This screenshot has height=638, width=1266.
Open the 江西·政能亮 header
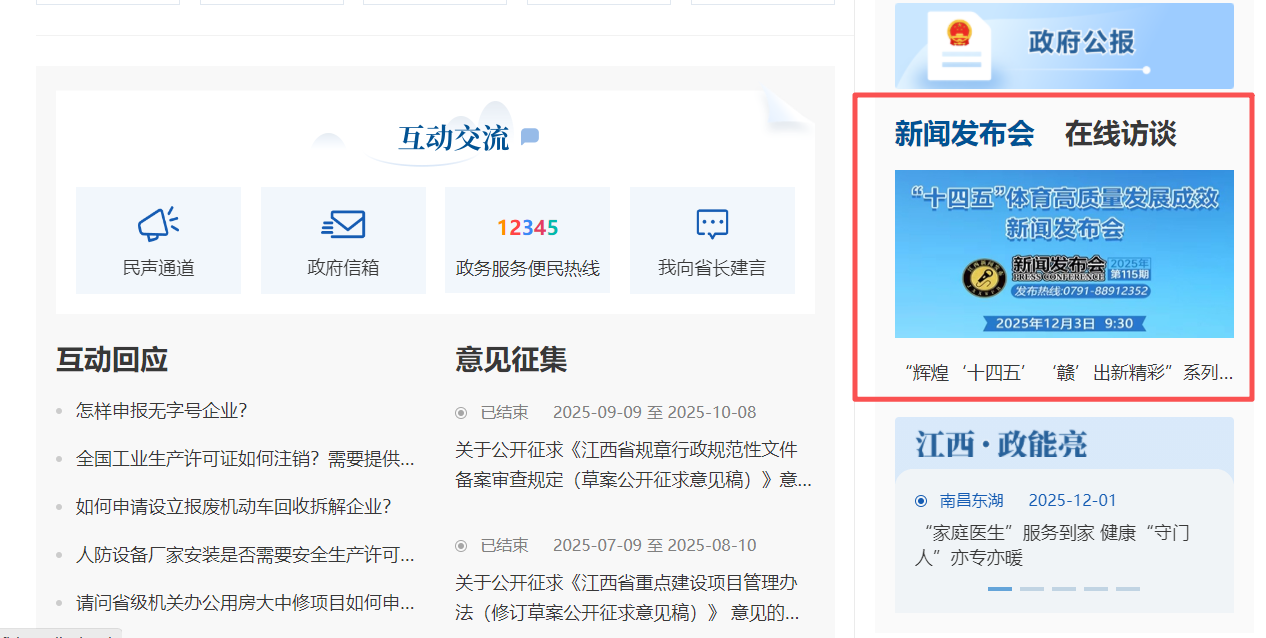[1001, 443]
